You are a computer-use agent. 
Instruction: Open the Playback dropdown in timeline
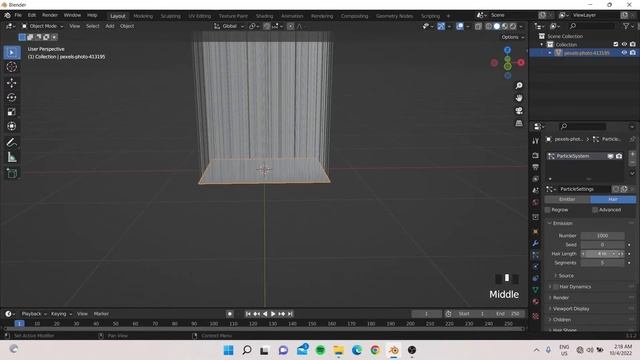[34, 314]
